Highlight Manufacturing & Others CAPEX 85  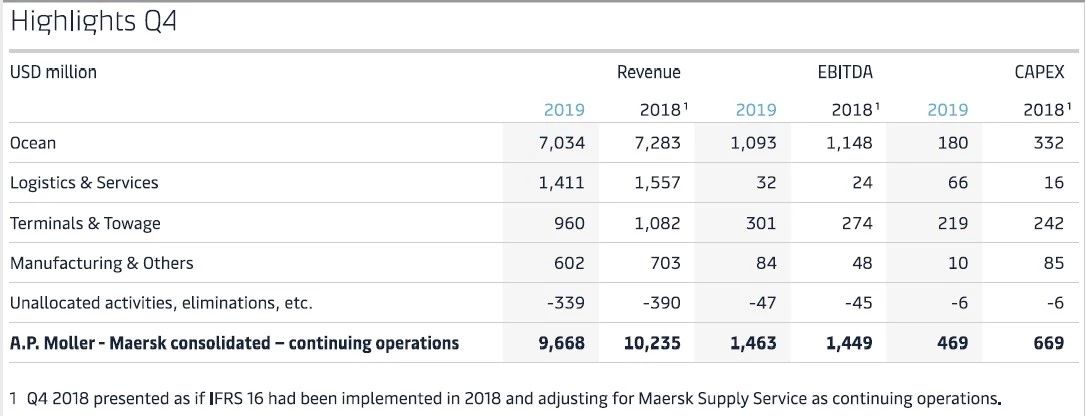coord(1054,263)
